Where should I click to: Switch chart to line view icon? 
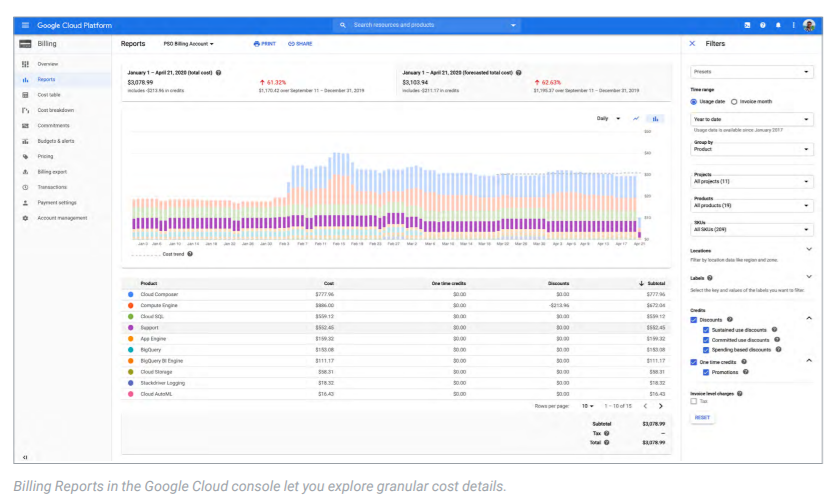coord(636,119)
